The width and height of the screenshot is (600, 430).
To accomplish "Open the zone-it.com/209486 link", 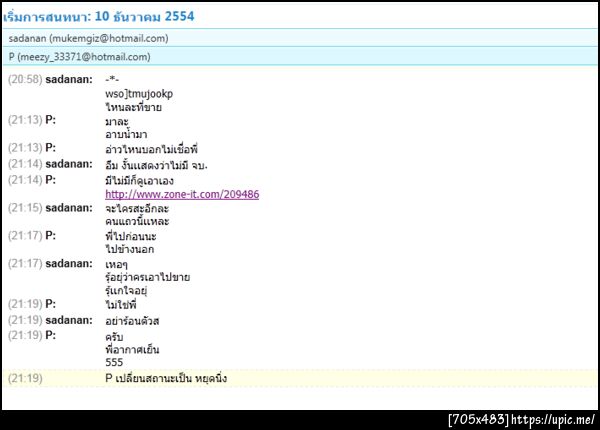I will tap(182, 194).
